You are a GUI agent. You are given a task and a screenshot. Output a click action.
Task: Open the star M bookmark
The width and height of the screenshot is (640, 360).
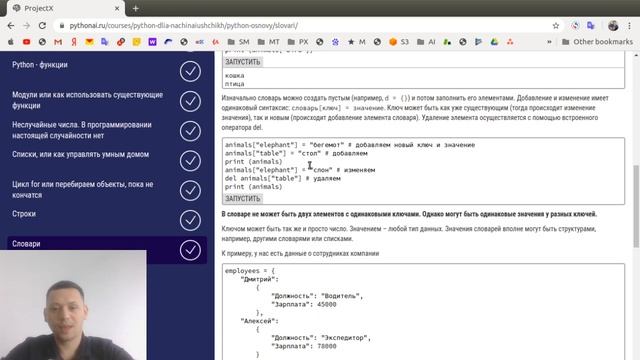pyautogui.click(x=356, y=42)
